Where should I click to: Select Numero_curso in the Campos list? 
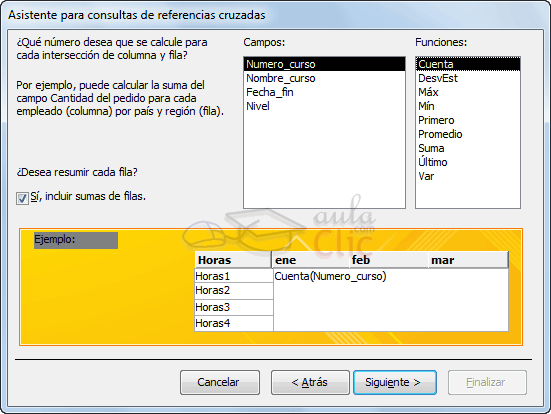(x=324, y=64)
